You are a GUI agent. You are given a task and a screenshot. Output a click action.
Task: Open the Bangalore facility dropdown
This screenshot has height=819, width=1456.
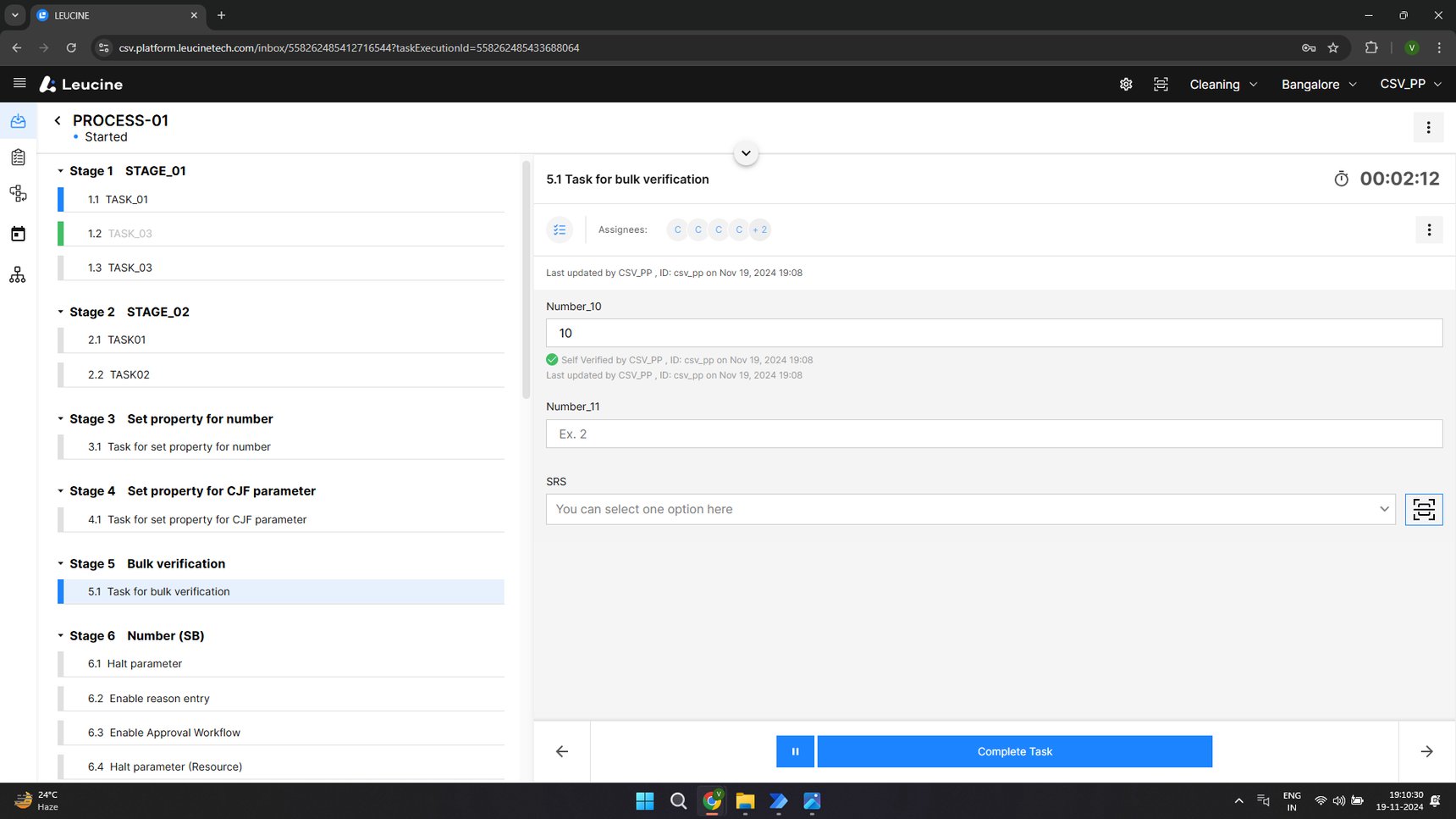(x=1317, y=84)
